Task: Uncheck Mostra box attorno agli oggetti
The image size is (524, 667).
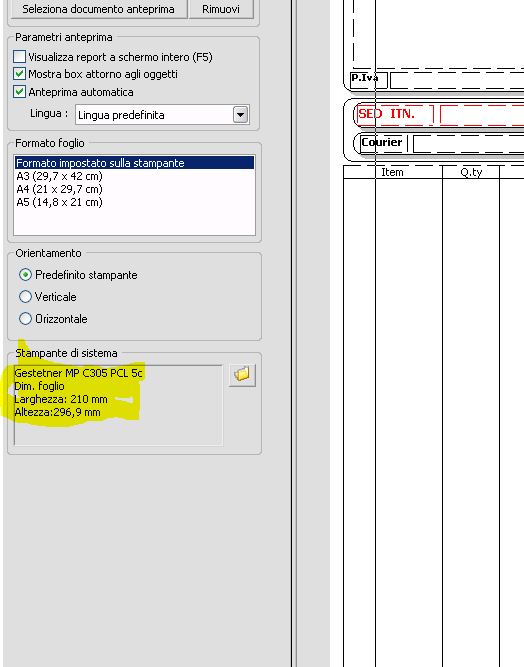Action: coord(19,74)
